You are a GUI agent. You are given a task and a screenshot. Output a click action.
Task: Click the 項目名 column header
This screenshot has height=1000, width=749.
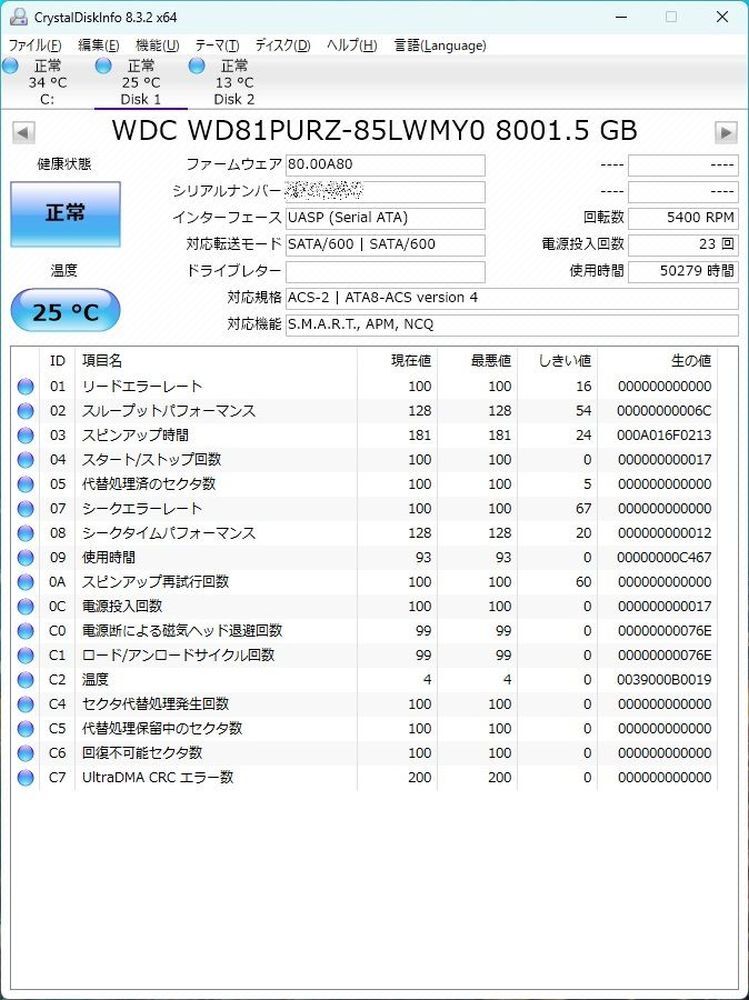pos(216,361)
